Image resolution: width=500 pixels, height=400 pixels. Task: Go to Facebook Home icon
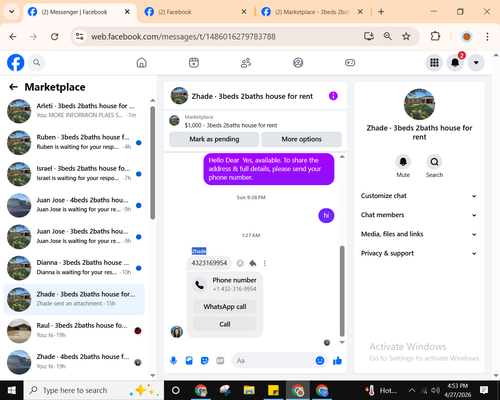pyautogui.click(x=142, y=63)
